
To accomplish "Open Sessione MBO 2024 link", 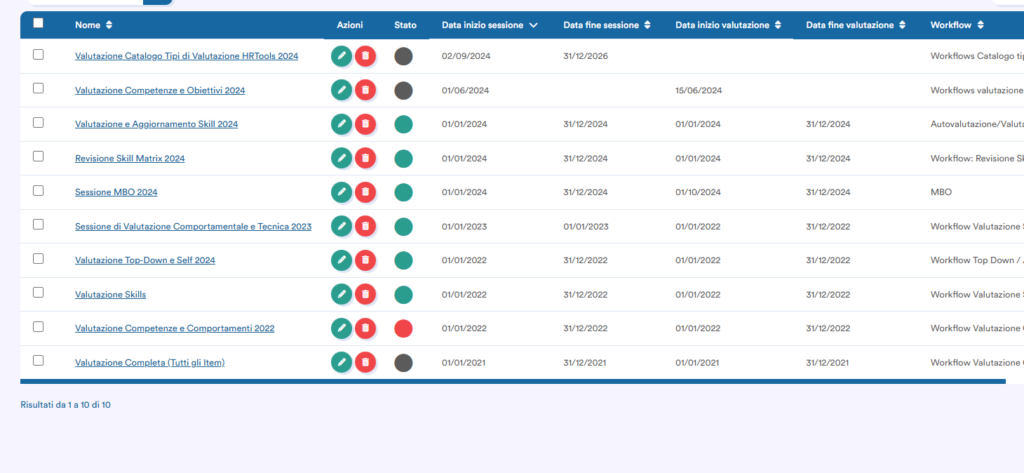I will (116, 192).
